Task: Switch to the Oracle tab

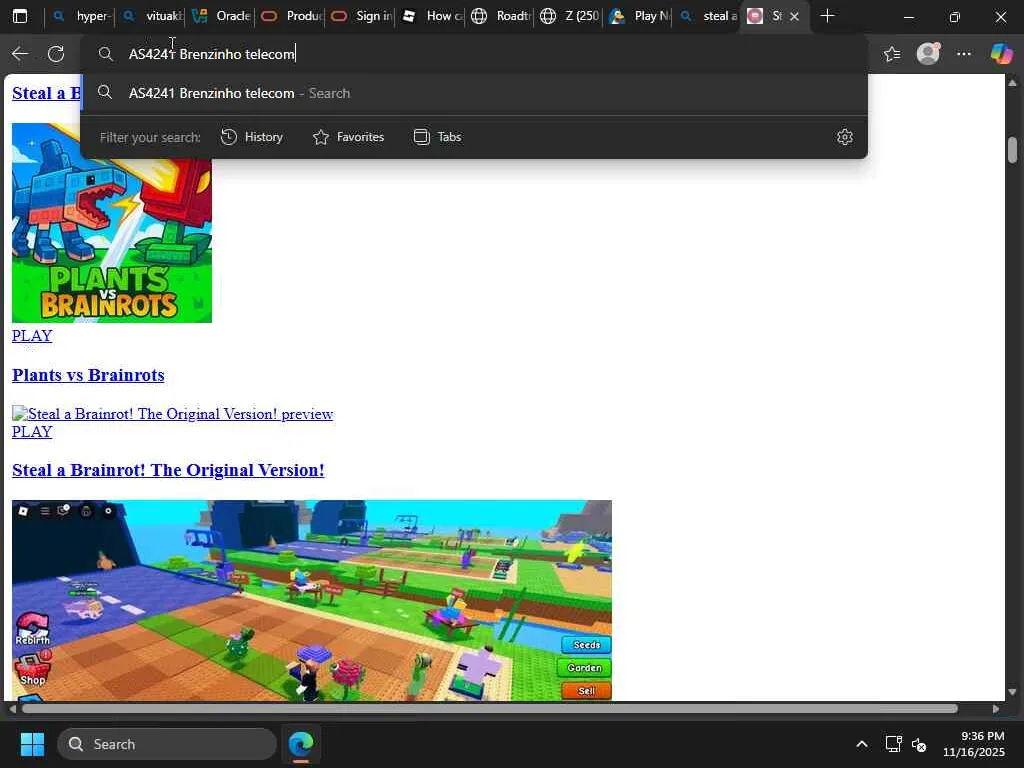Action: 221,16
